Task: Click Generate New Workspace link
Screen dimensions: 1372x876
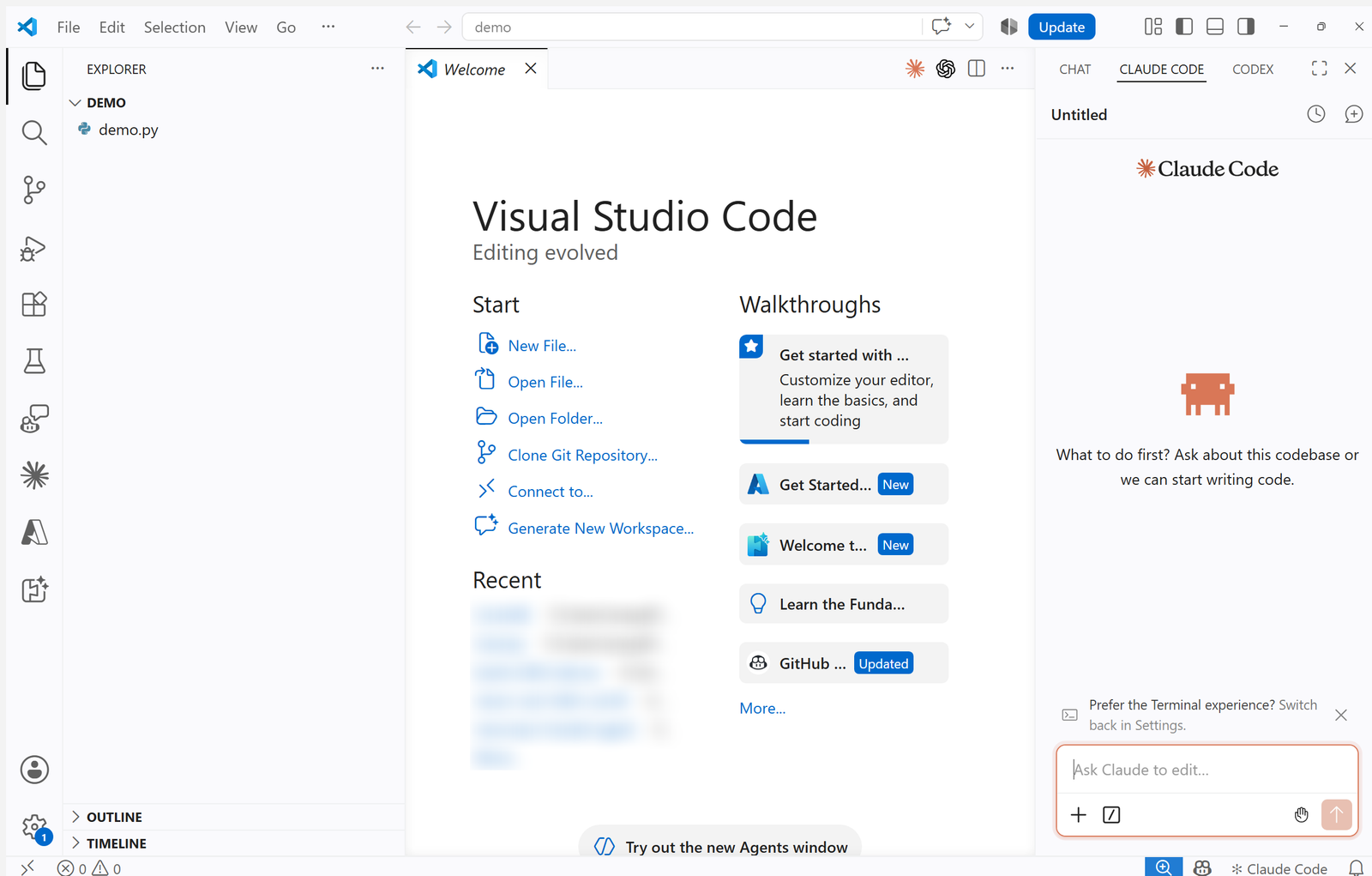Action: tap(601, 529)
